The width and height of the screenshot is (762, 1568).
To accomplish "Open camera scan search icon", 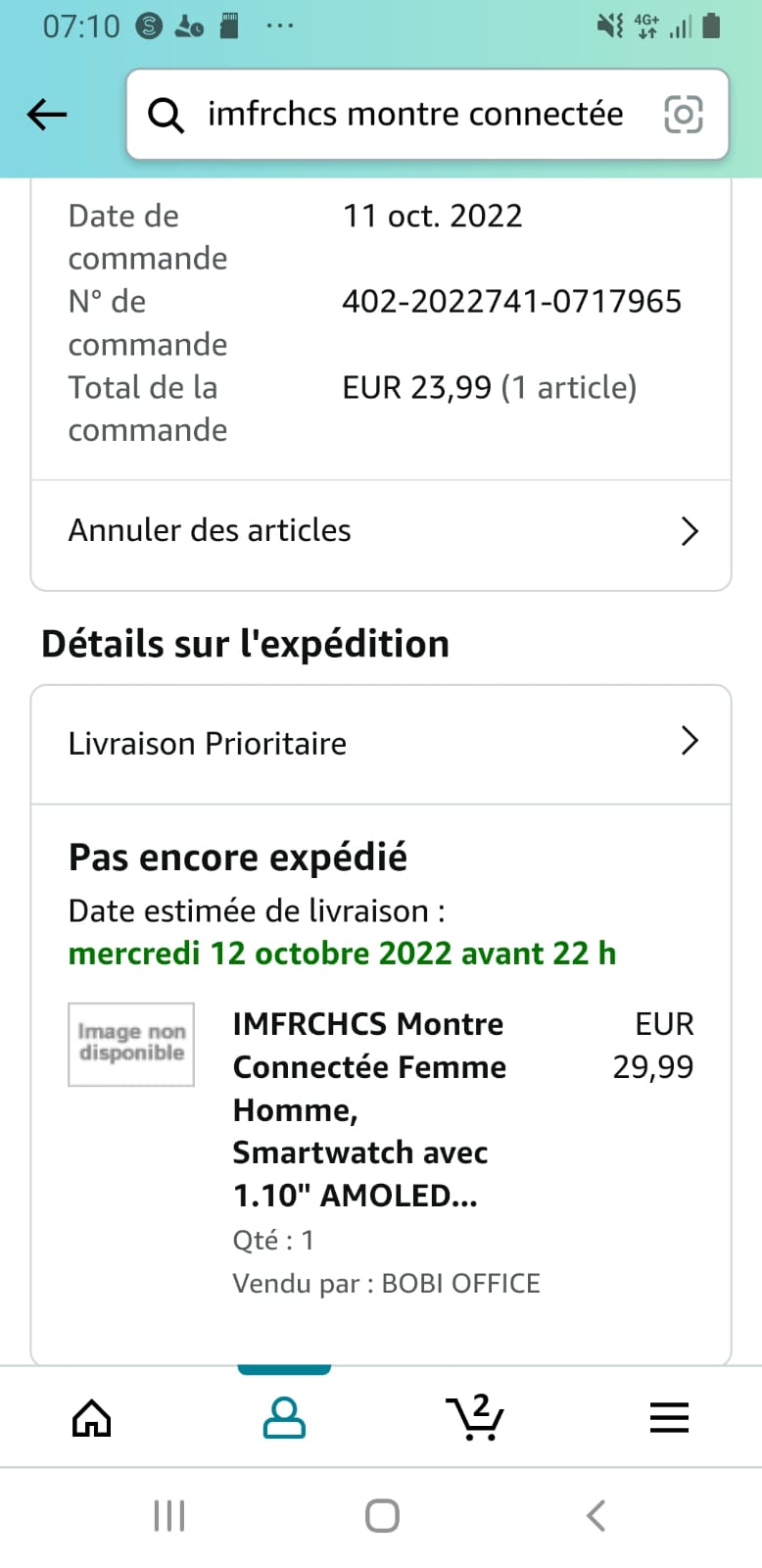I will point(683,115).
